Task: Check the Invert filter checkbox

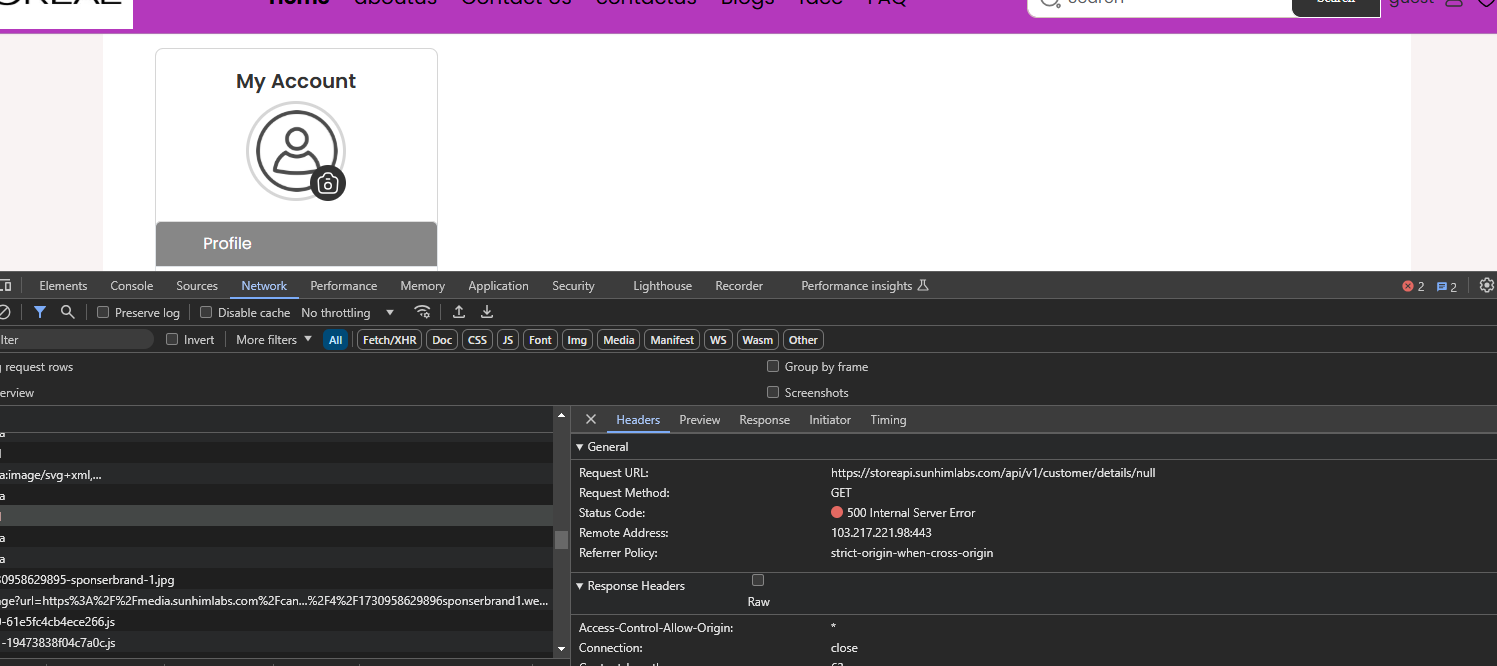Action: click(172, 339)
